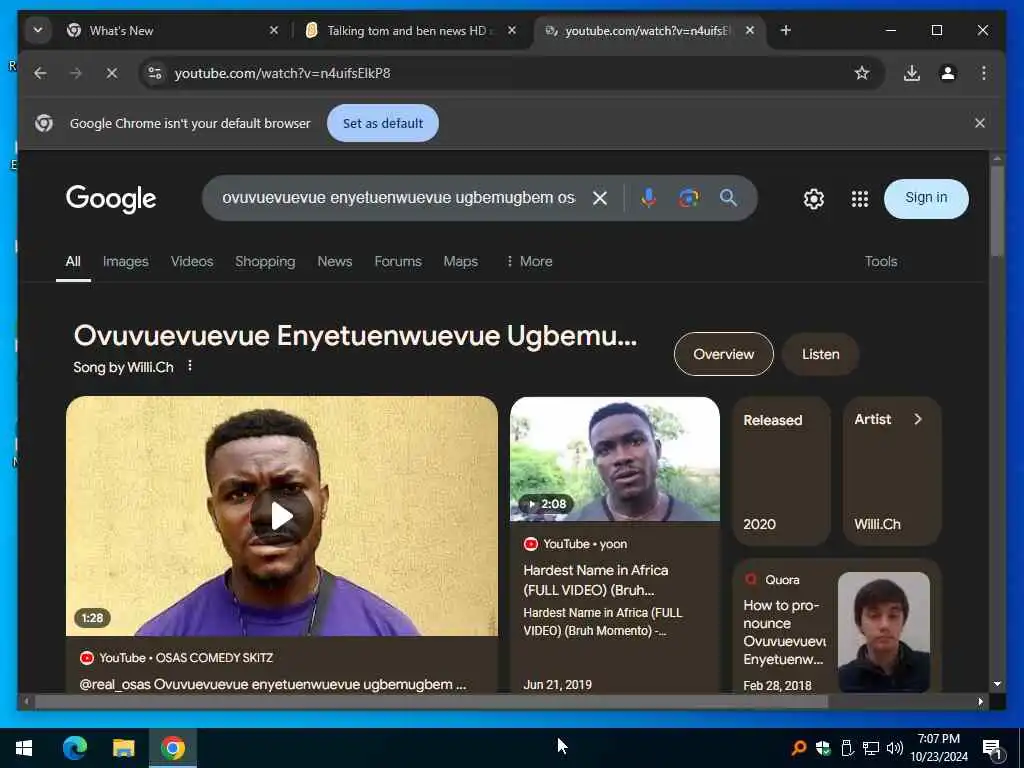Go to the Google homepage logo

pos(111,199)
